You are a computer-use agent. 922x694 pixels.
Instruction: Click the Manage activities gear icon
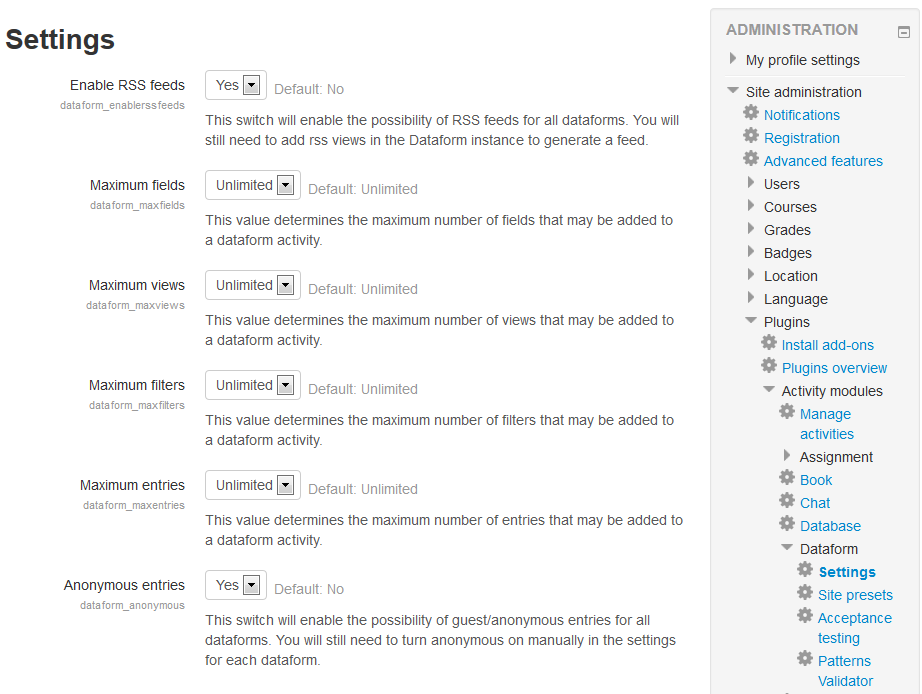click(787, 410)
